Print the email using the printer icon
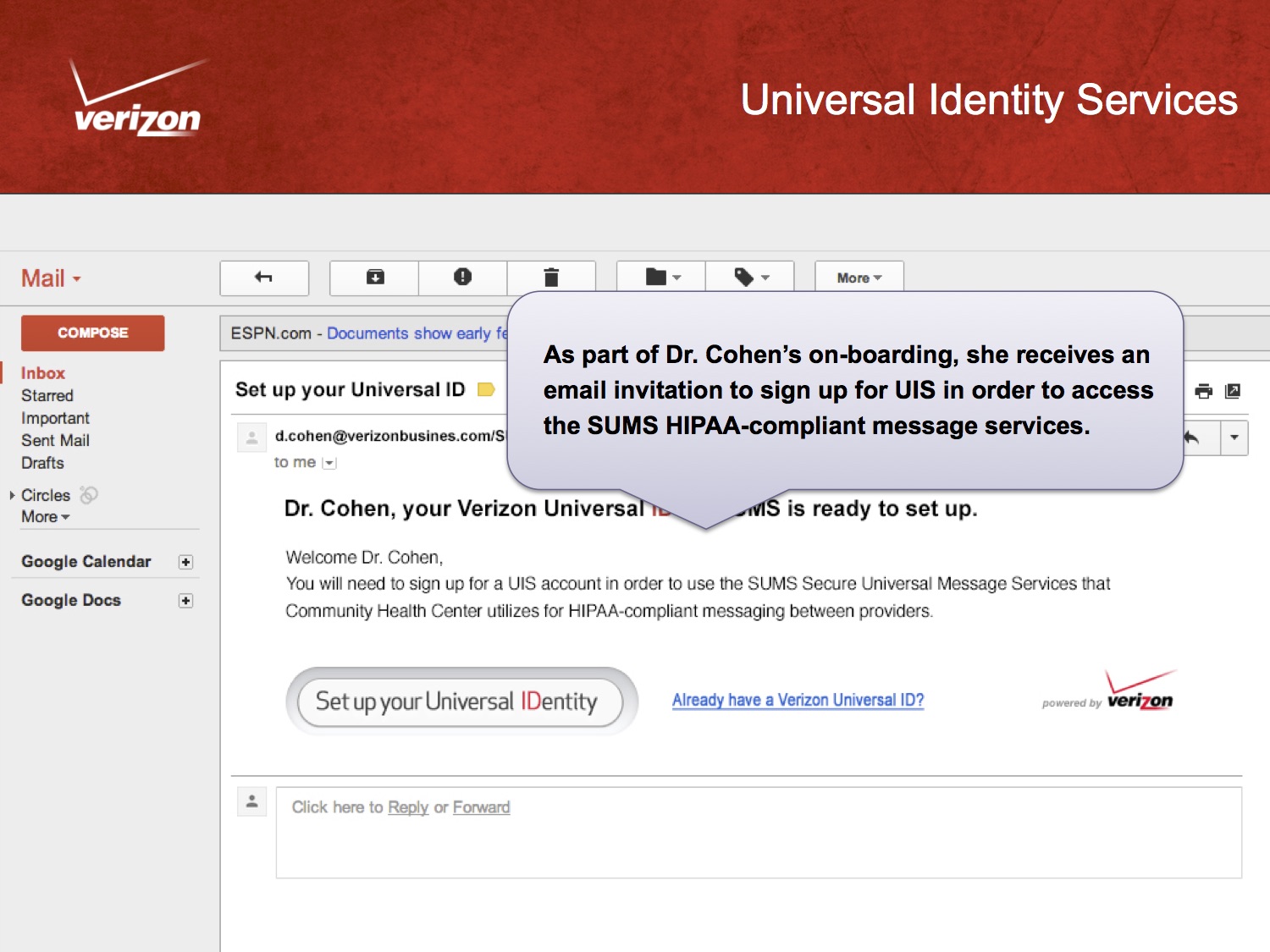 (x=1203, y=391)
